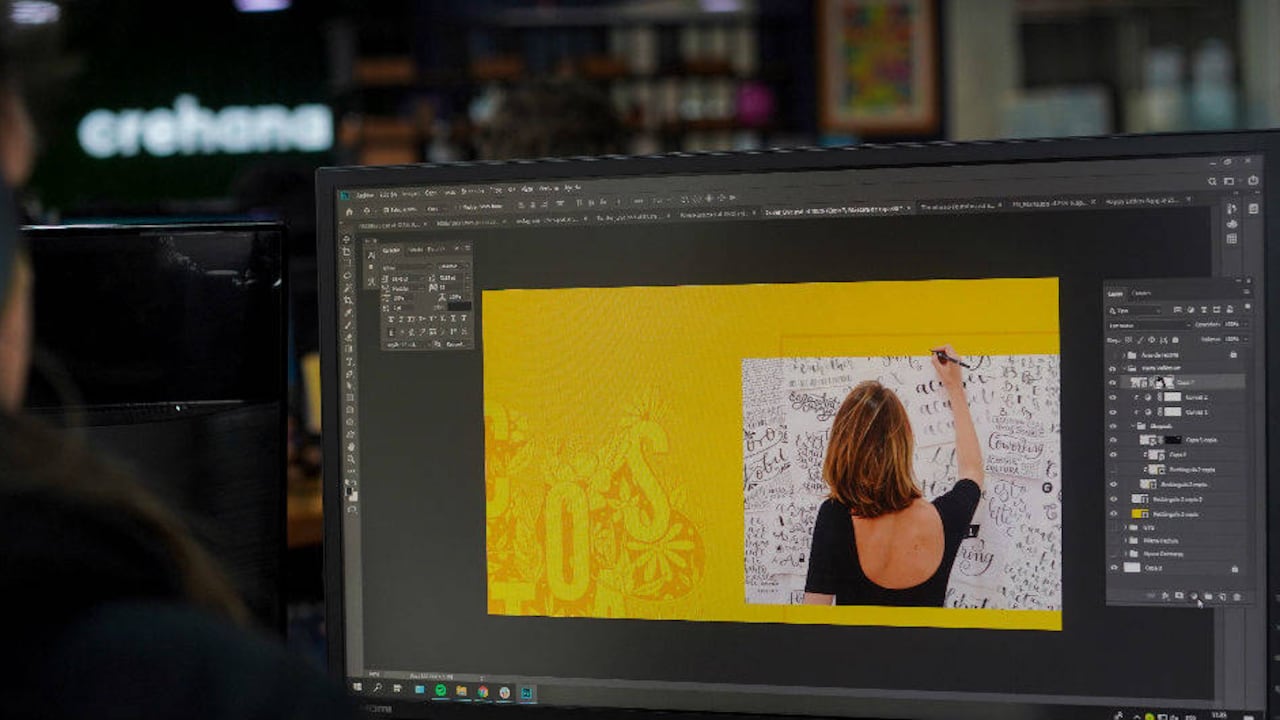Open Chrome from the Windows taskbar
1280x720 pixels.
point(483,691)
